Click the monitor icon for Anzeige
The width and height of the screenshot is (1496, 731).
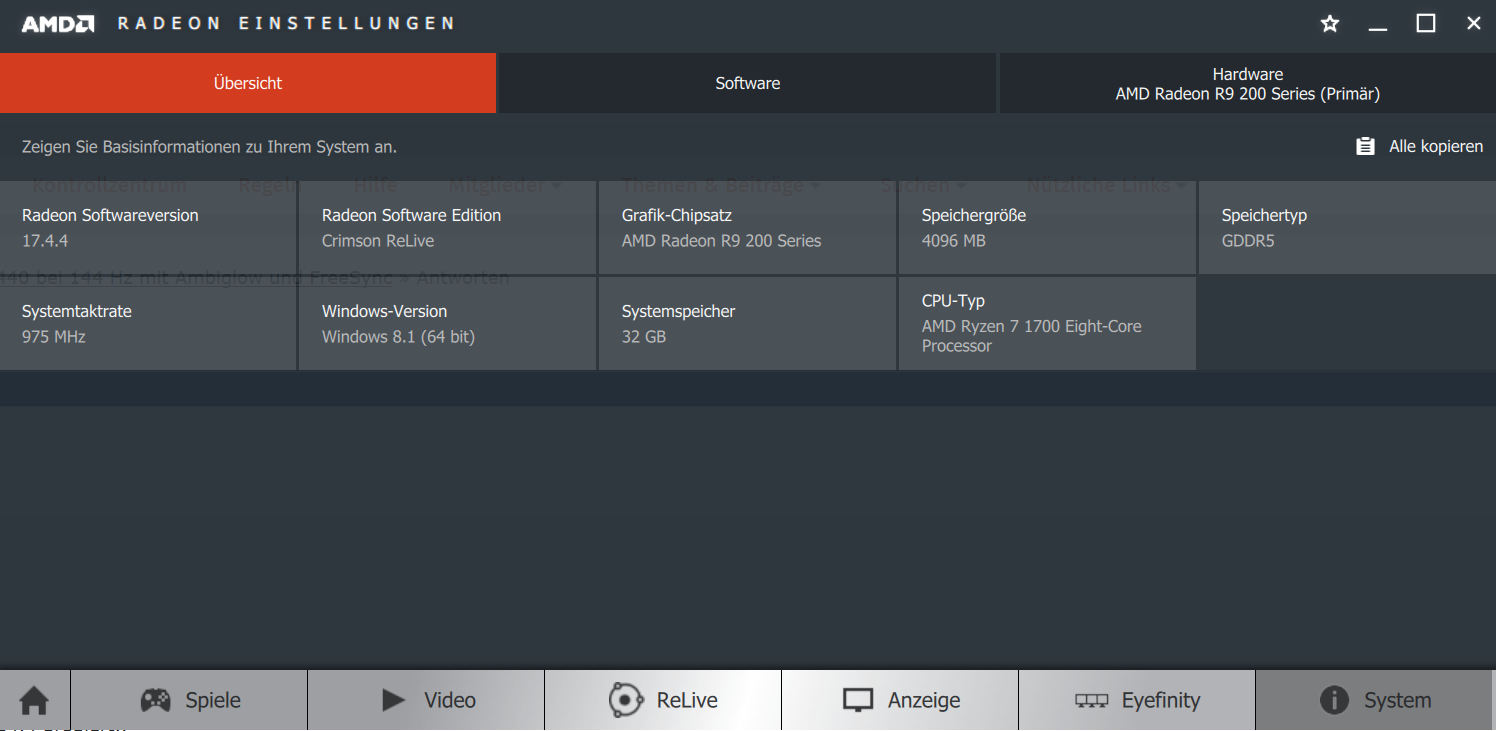pos(858,700)
